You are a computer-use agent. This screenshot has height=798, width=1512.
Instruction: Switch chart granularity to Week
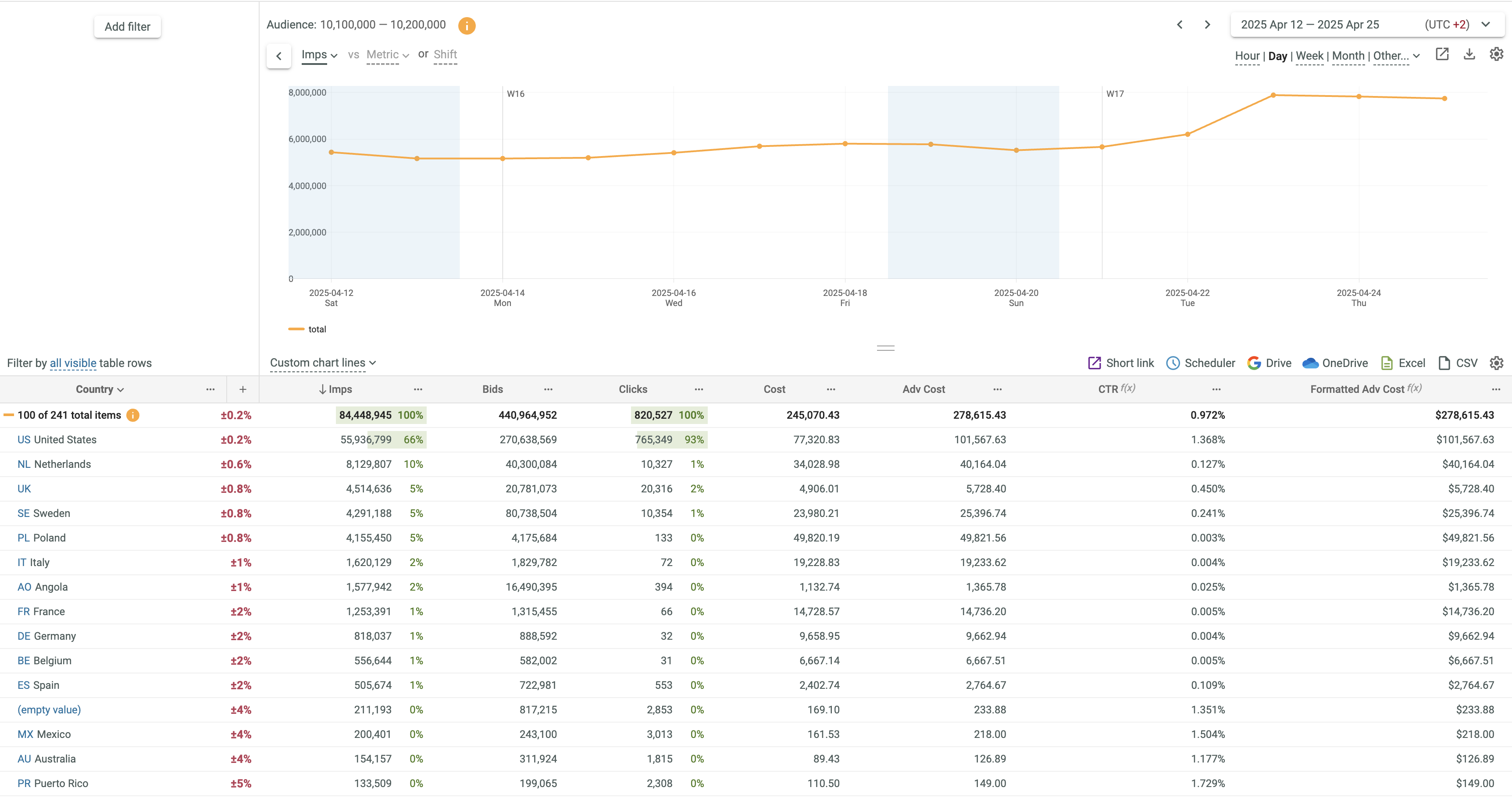[1309, 56]
